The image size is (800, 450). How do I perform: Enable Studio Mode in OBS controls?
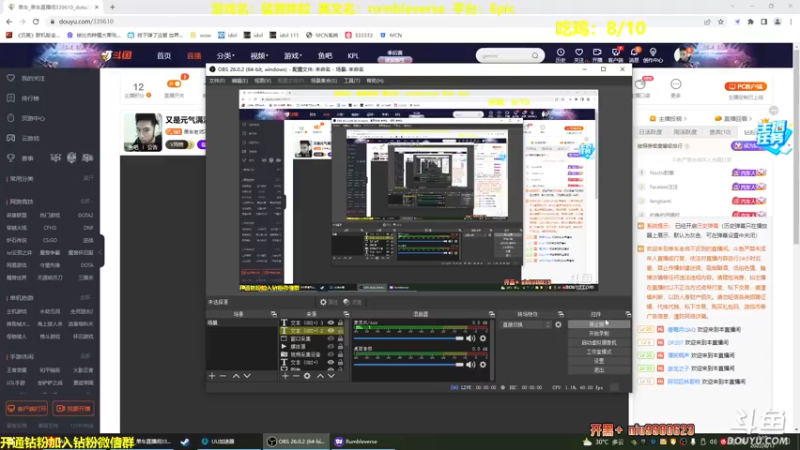coord(598,352)
